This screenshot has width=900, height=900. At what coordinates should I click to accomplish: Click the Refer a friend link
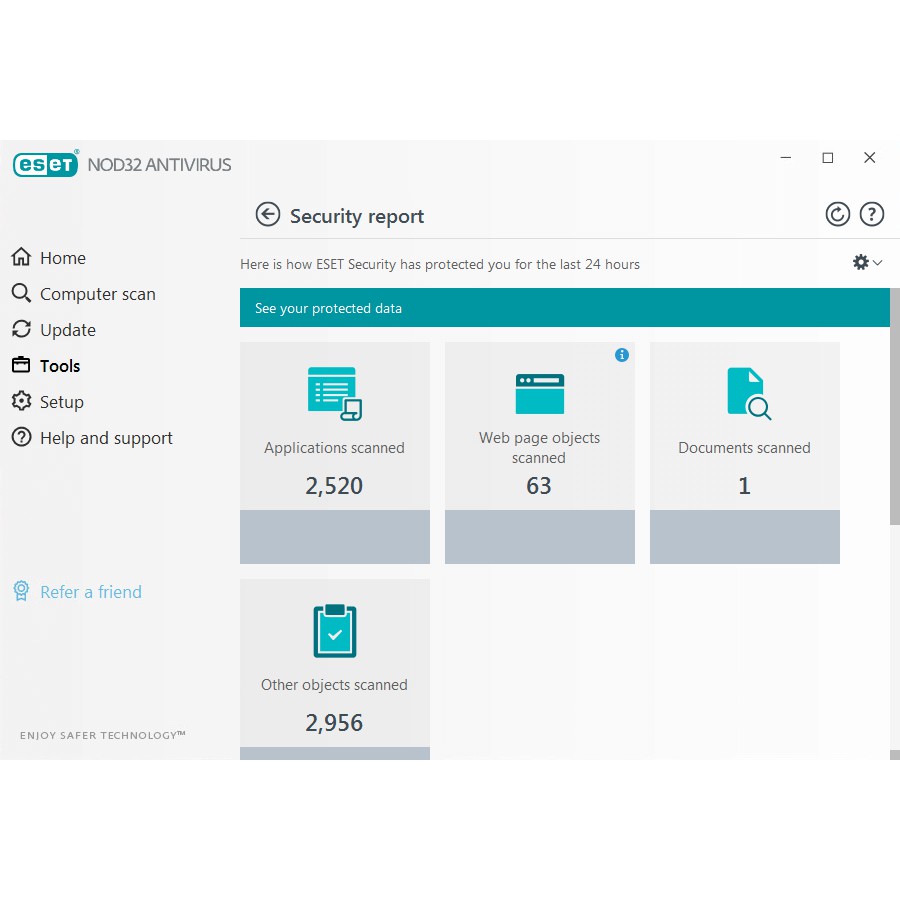click(x=90, y=592)
